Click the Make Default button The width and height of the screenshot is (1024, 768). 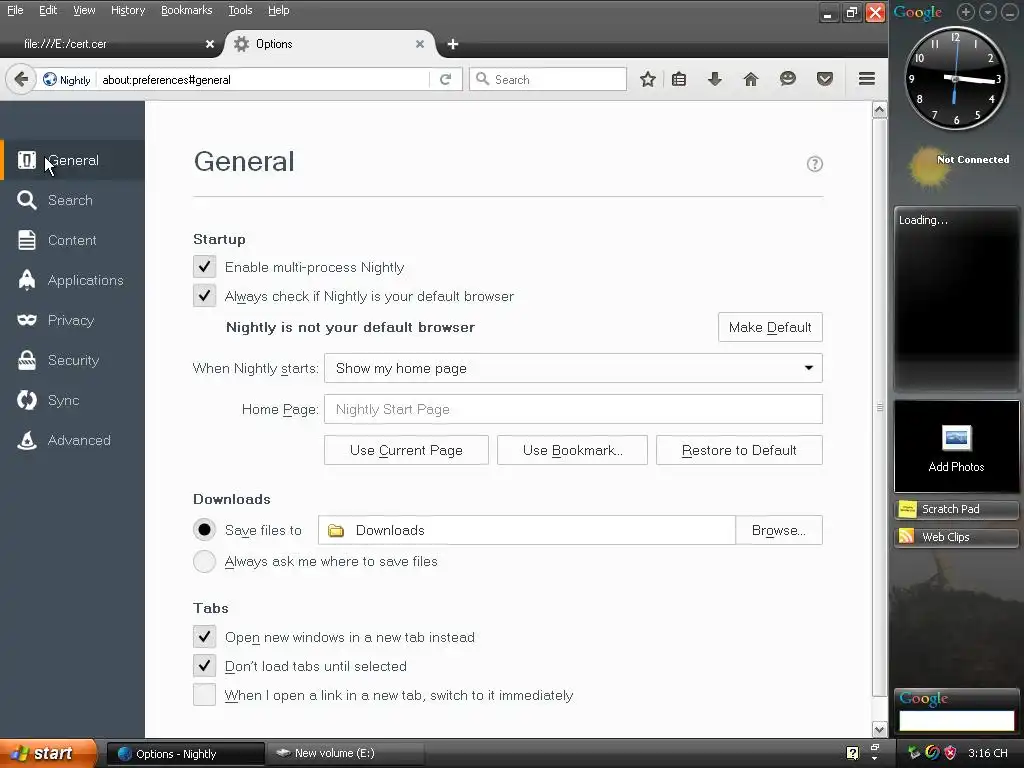click(x=770, y=327)
